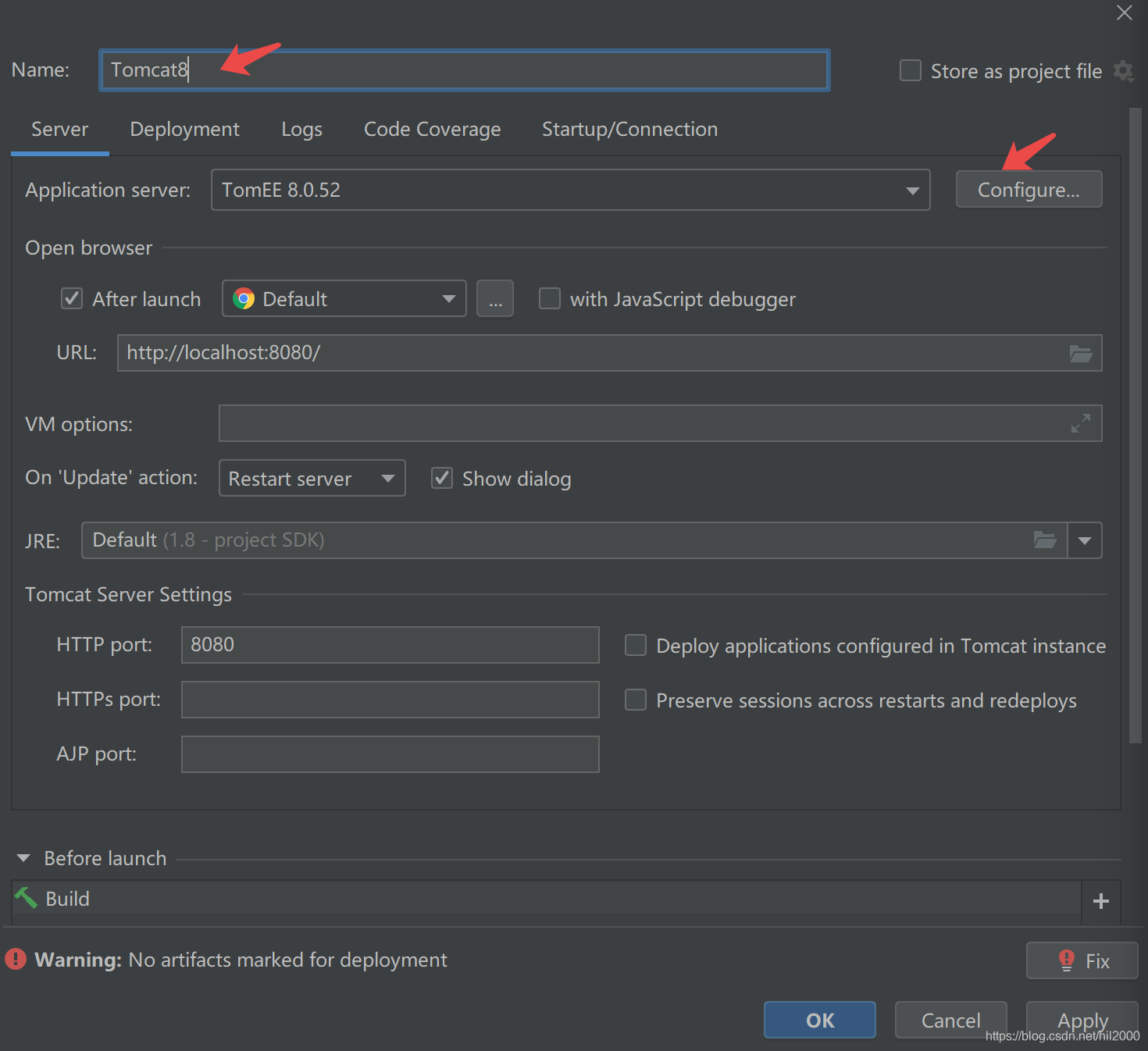Enable Store as project file
1148x1051 pixels.
point(911,70)
